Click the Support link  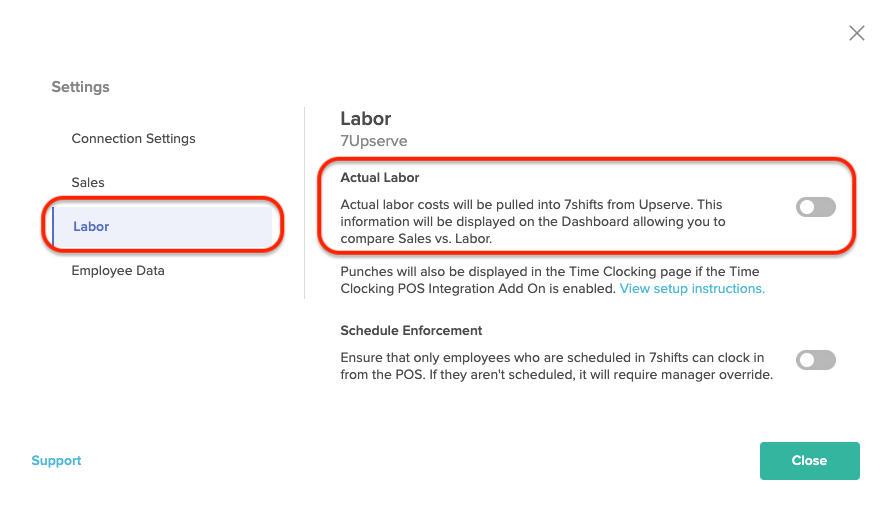[56, 461]
